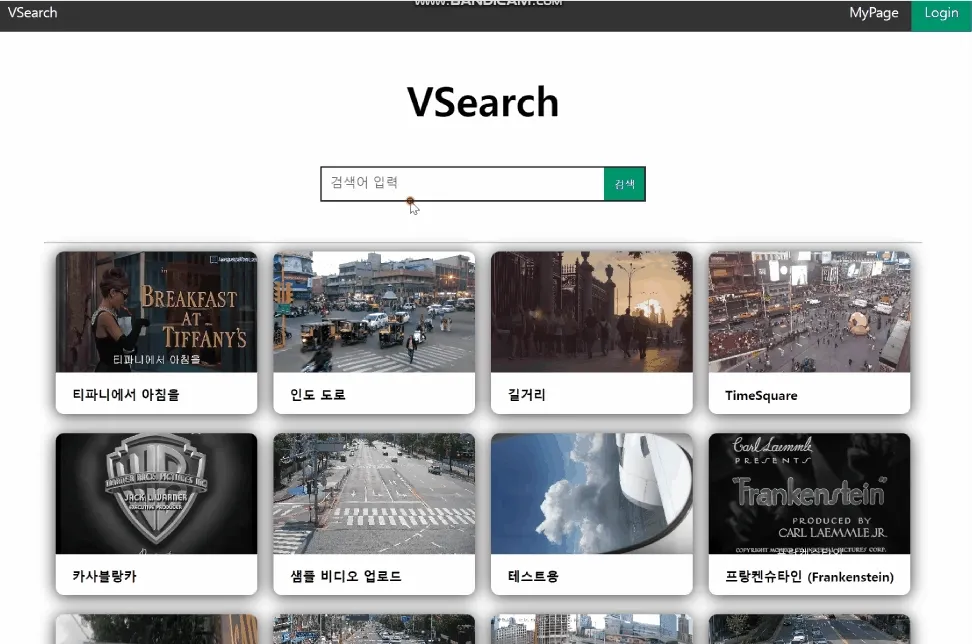
Task: Open the partially visible bottom-left video thumbnail
Action: coord(157,630)
